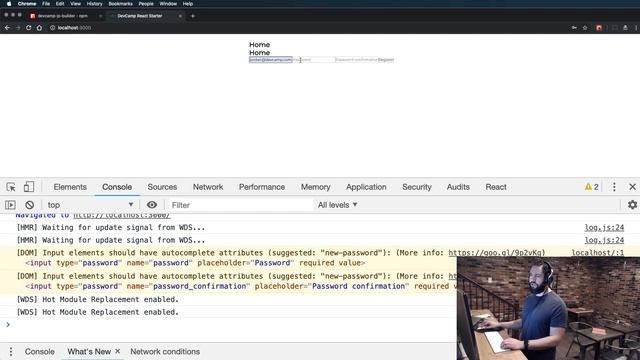640x360 pixels.
Task: Clear the console with the ban icon
Action: coord(29,205)
